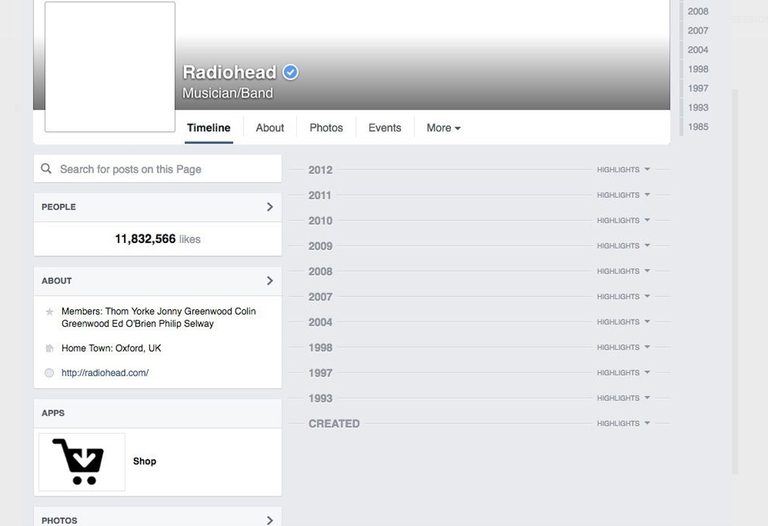
Task: Switch to the Timeline tab
Action: click(x=209, y=128)
